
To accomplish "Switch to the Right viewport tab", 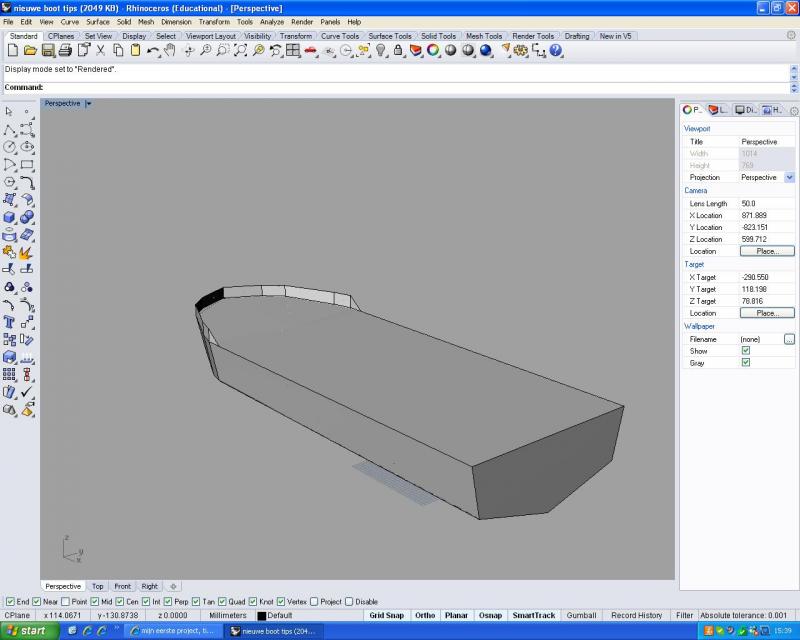I will tap(149, 586).
